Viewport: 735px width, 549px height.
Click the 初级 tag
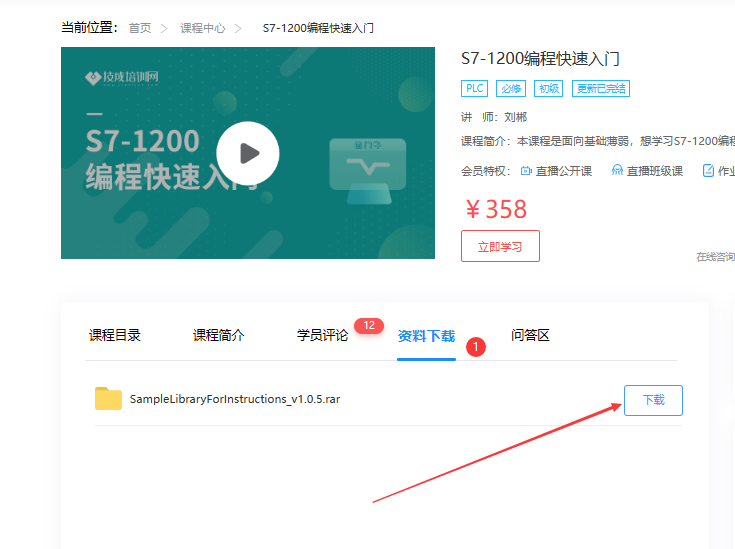(549, 89)
